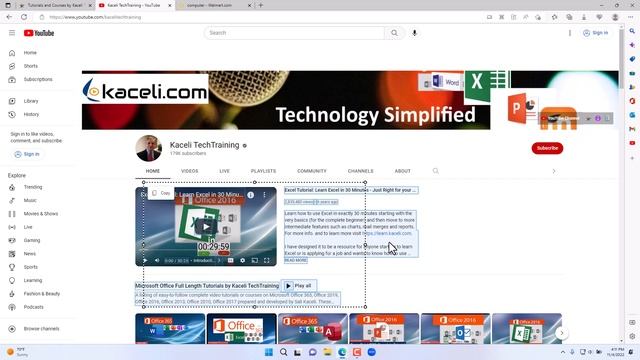
Task: Switch to the VIDEOS tab
Action: tap(189, 171)
